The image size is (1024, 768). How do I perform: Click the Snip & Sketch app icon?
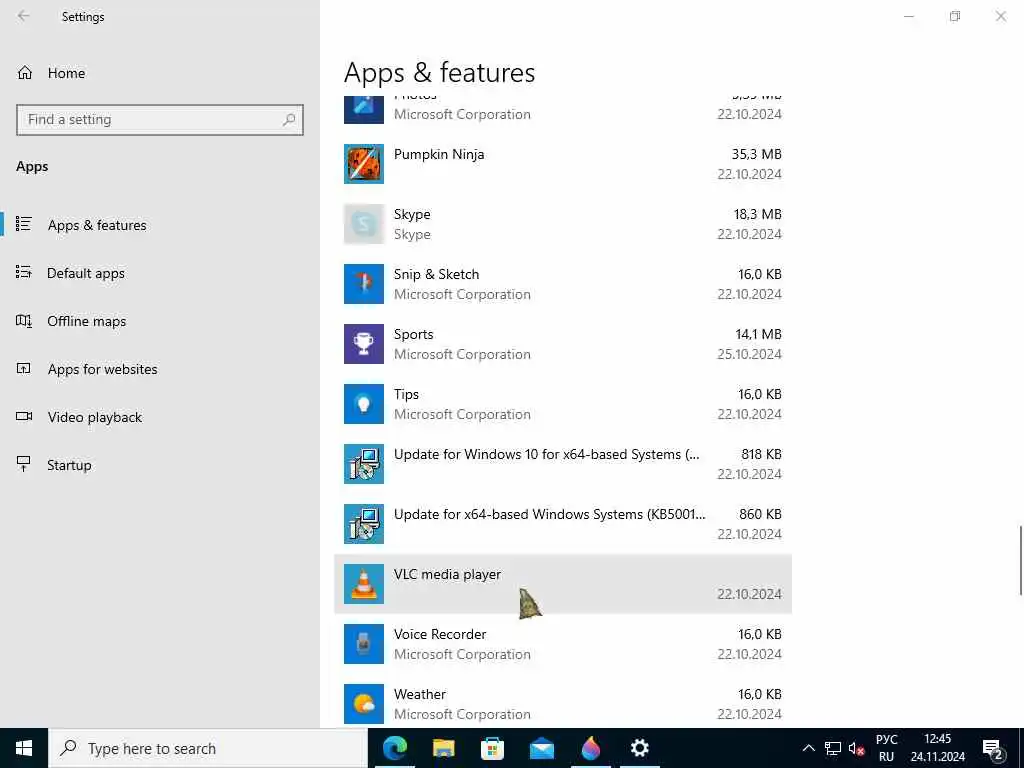364,284
